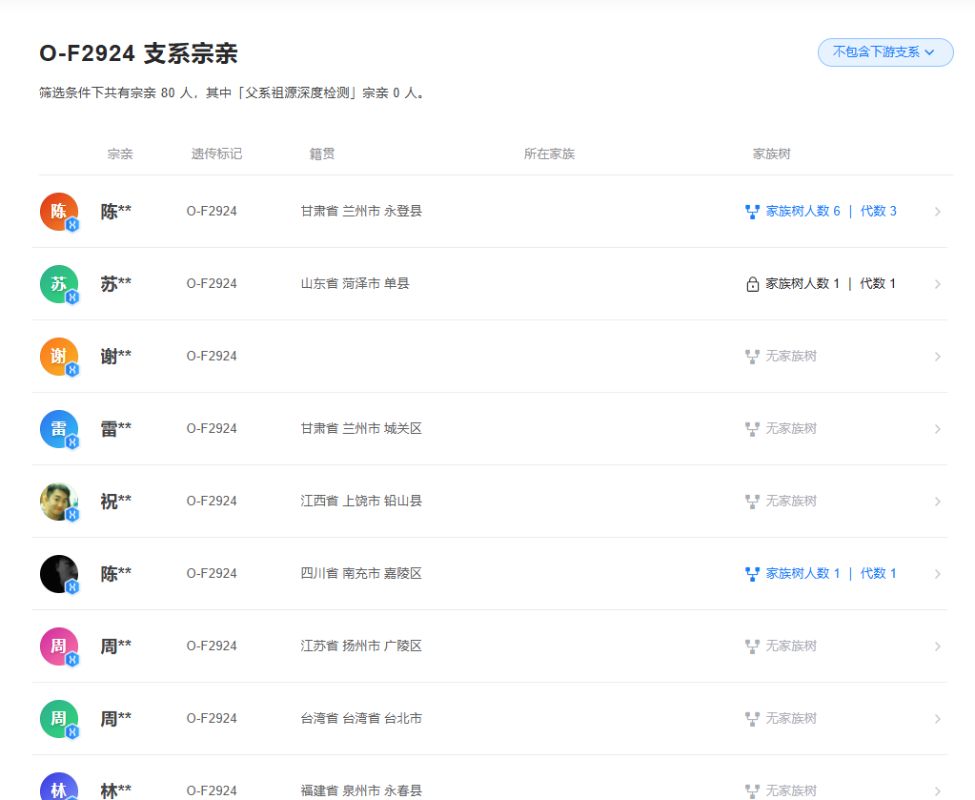
Task: Click the 遗传标记 column header
Action: pos(216,154)
